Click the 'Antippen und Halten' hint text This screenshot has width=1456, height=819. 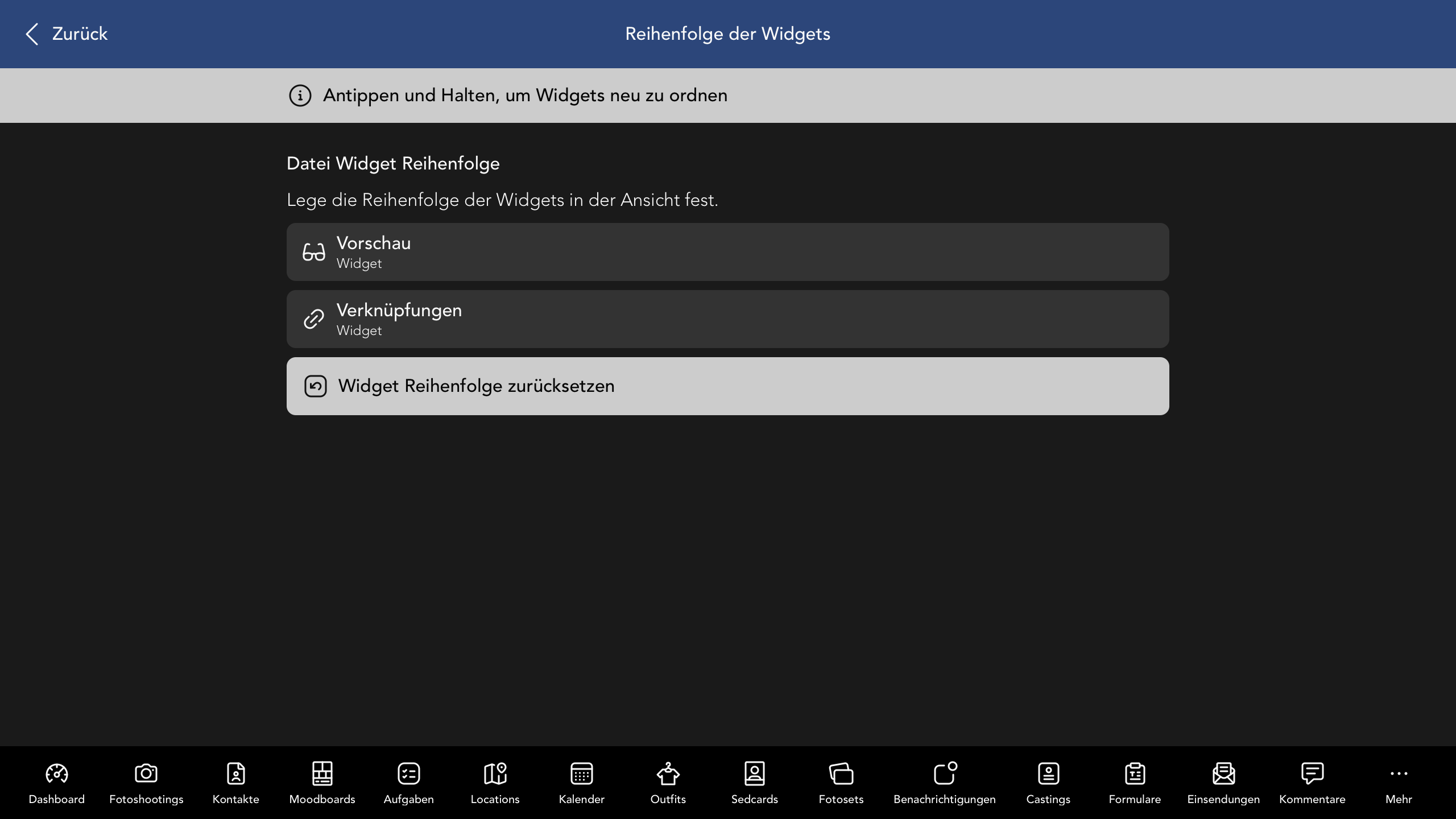[525, 96]
